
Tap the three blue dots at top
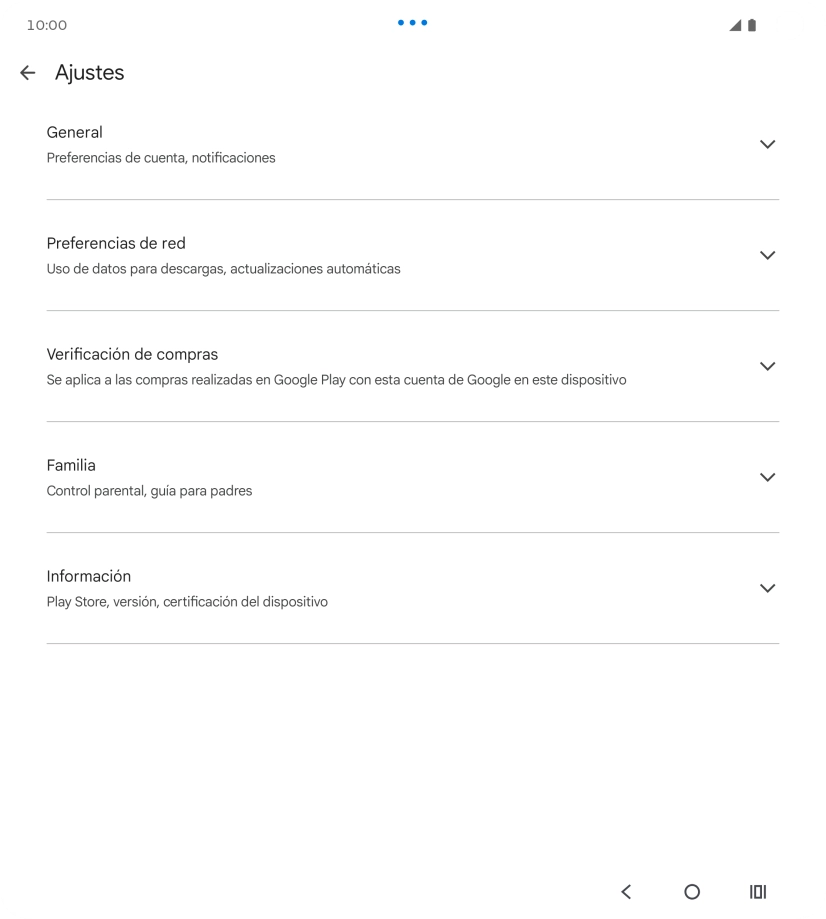[412, 23]
